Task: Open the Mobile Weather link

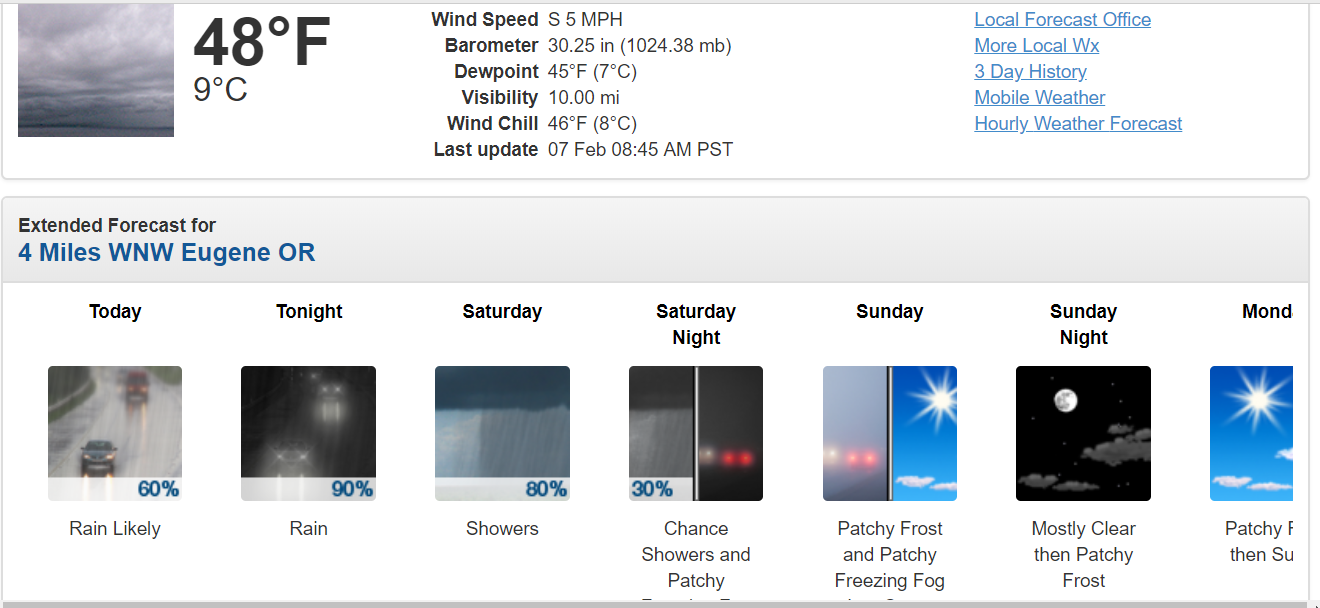Action: pos(1039,98)
